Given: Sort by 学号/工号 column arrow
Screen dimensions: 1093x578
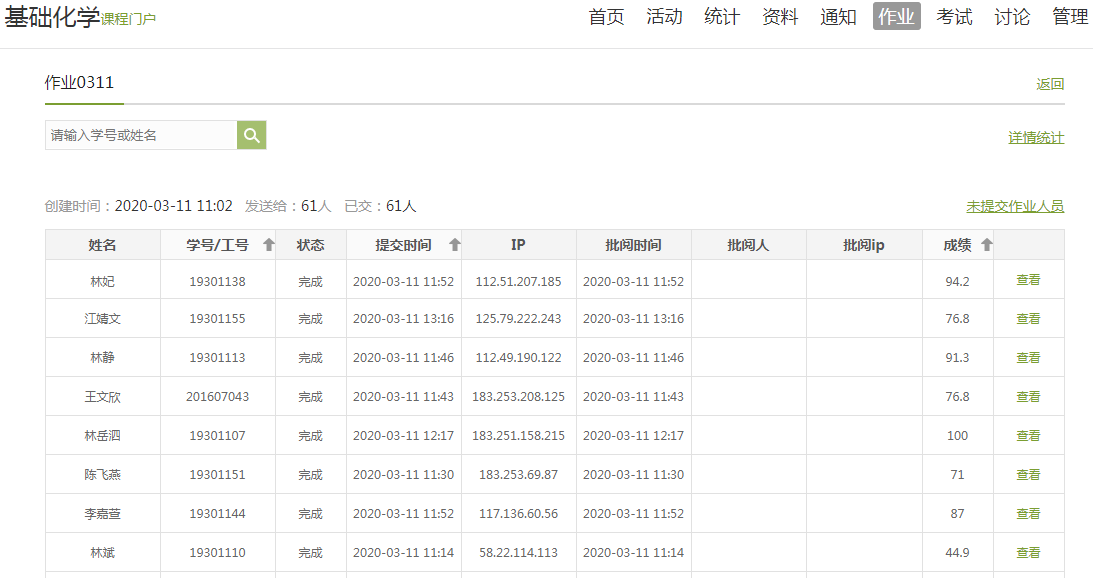Looking at the screenshot, I should click(x=268, y=245).
